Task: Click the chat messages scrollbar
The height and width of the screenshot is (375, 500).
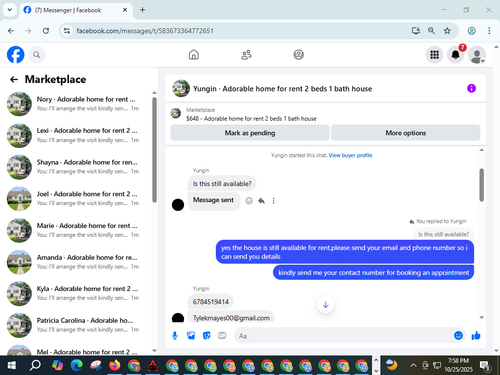Action: coord(481,185)
